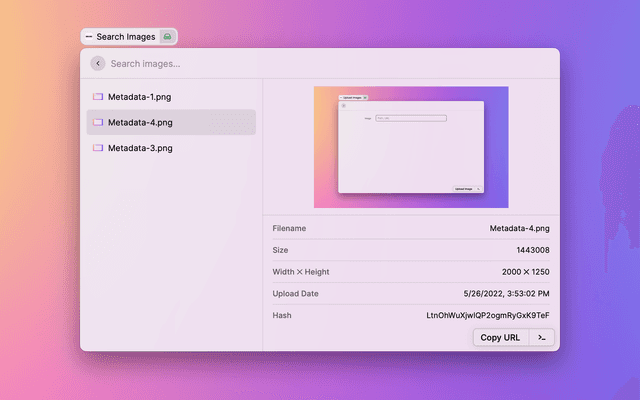Click the Metadata-3.png image file icon
This screenshot has height=400, width=640.
98,148
